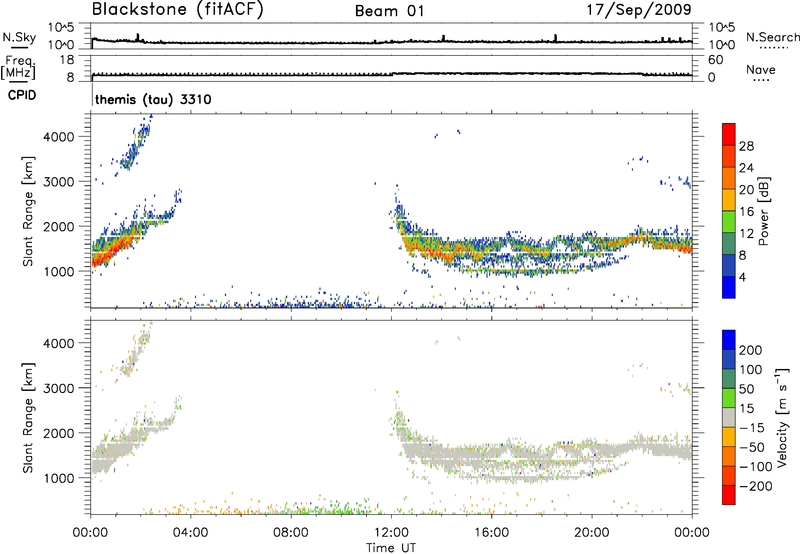Click the 'Freq. [MHz]' axis label
800x554 pixels.
19,68
